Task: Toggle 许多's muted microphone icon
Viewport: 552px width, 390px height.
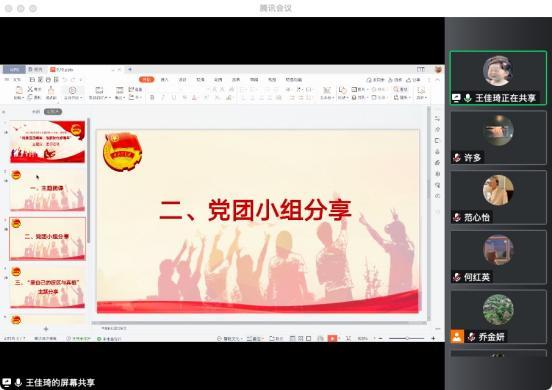Action: 457,158
